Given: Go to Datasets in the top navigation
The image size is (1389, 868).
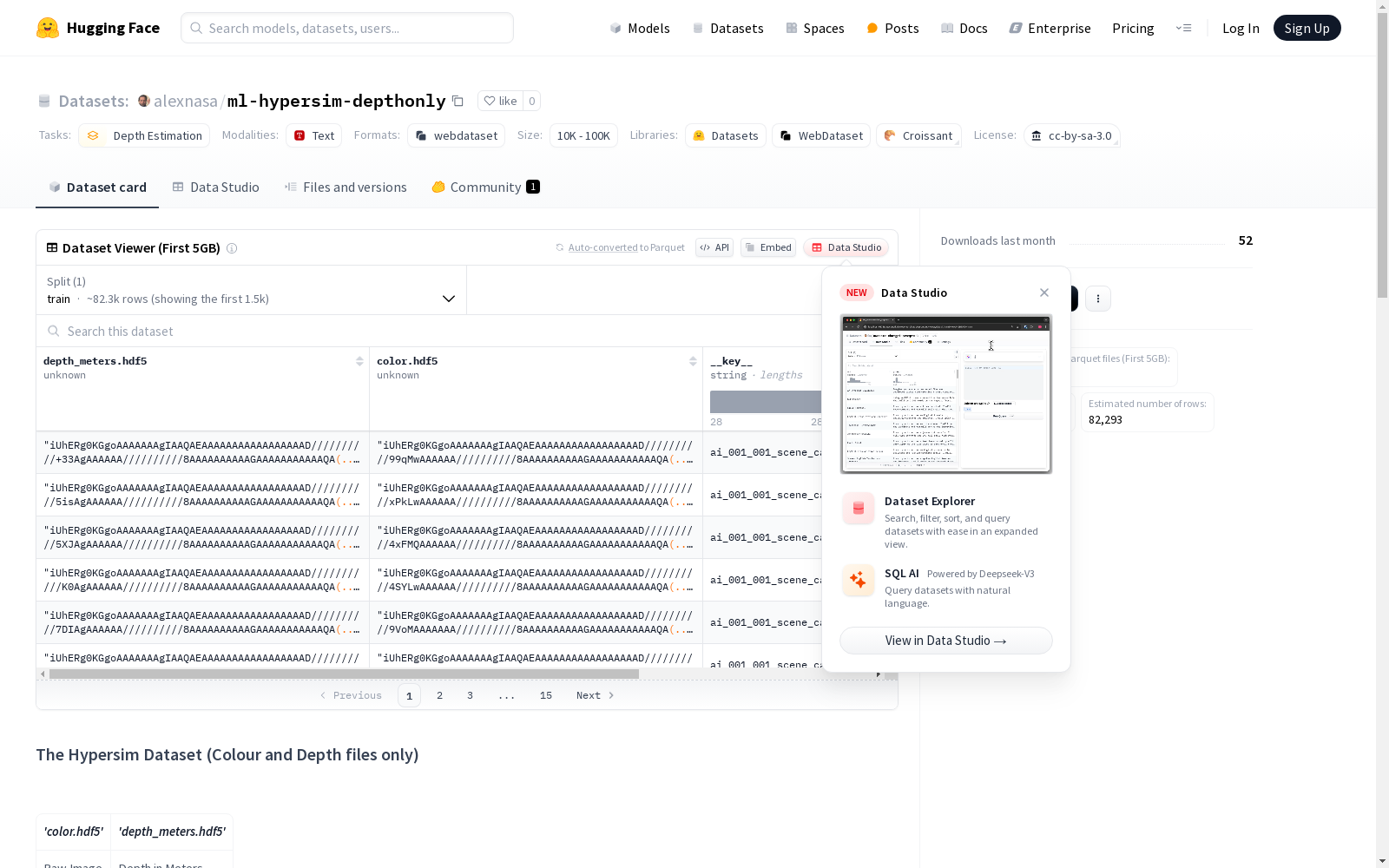Looking at the screenshot, I should (727, 28).
